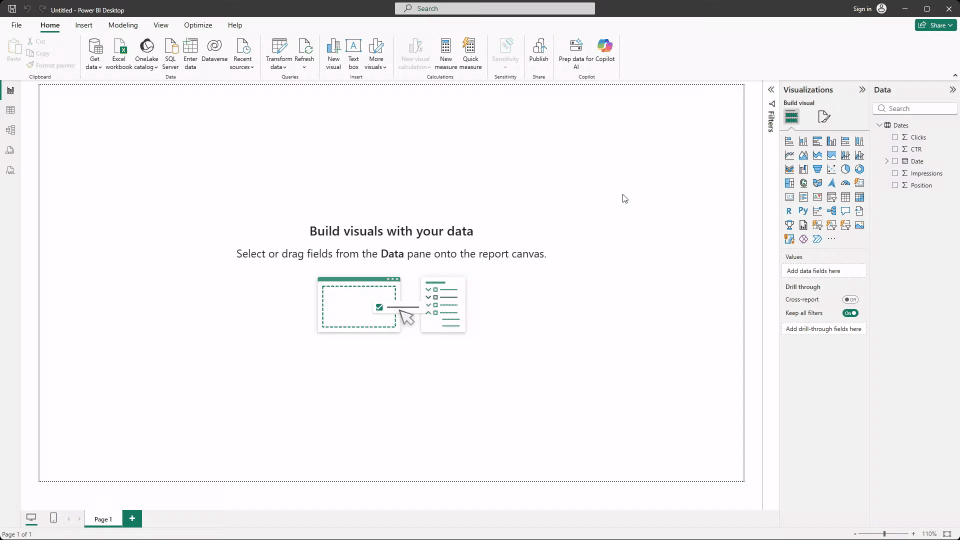960x540 pixels.
Task: Insert a Text box
Action: point(353,54)
